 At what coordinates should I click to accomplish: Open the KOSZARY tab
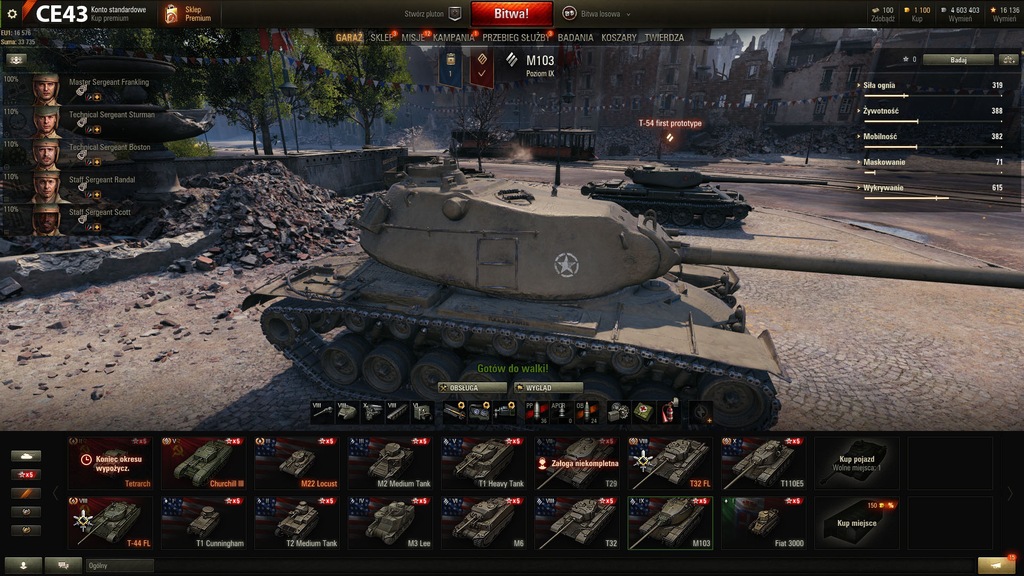point(618,38)
